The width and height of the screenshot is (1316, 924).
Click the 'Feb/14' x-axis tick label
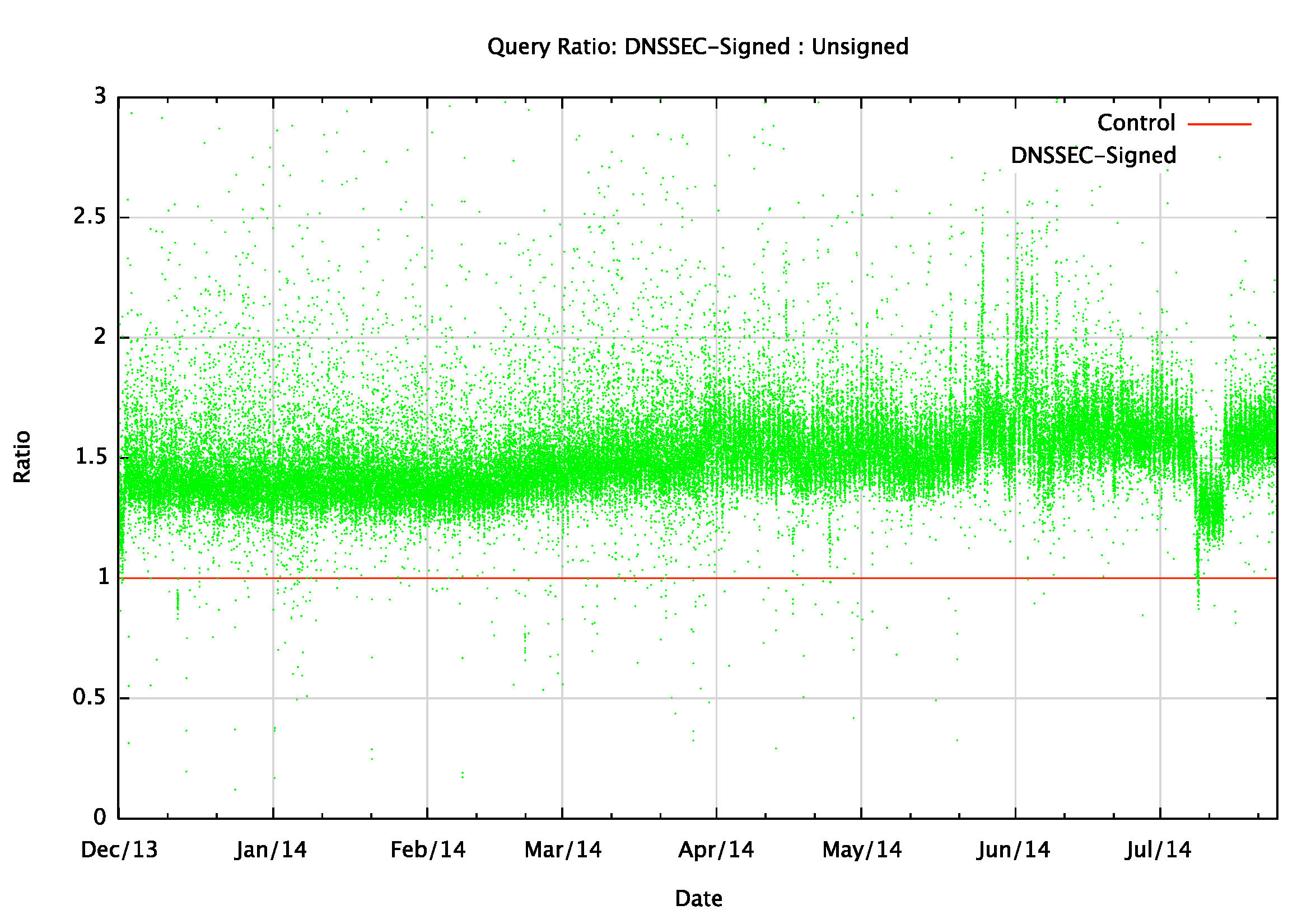coord(428,850)
